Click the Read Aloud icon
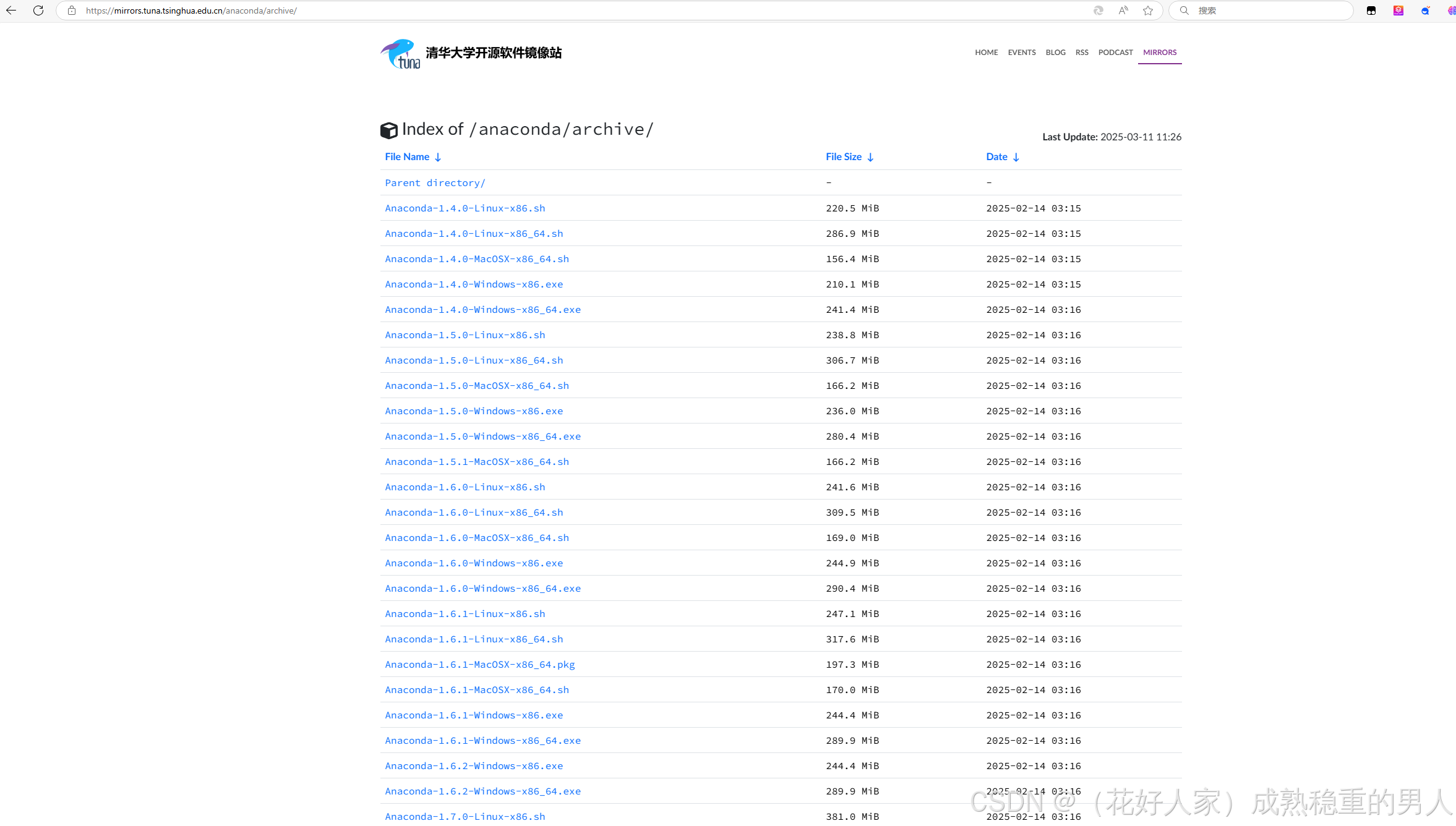The width and height of the screenshot is (1456, 826). coord(1123,11)
